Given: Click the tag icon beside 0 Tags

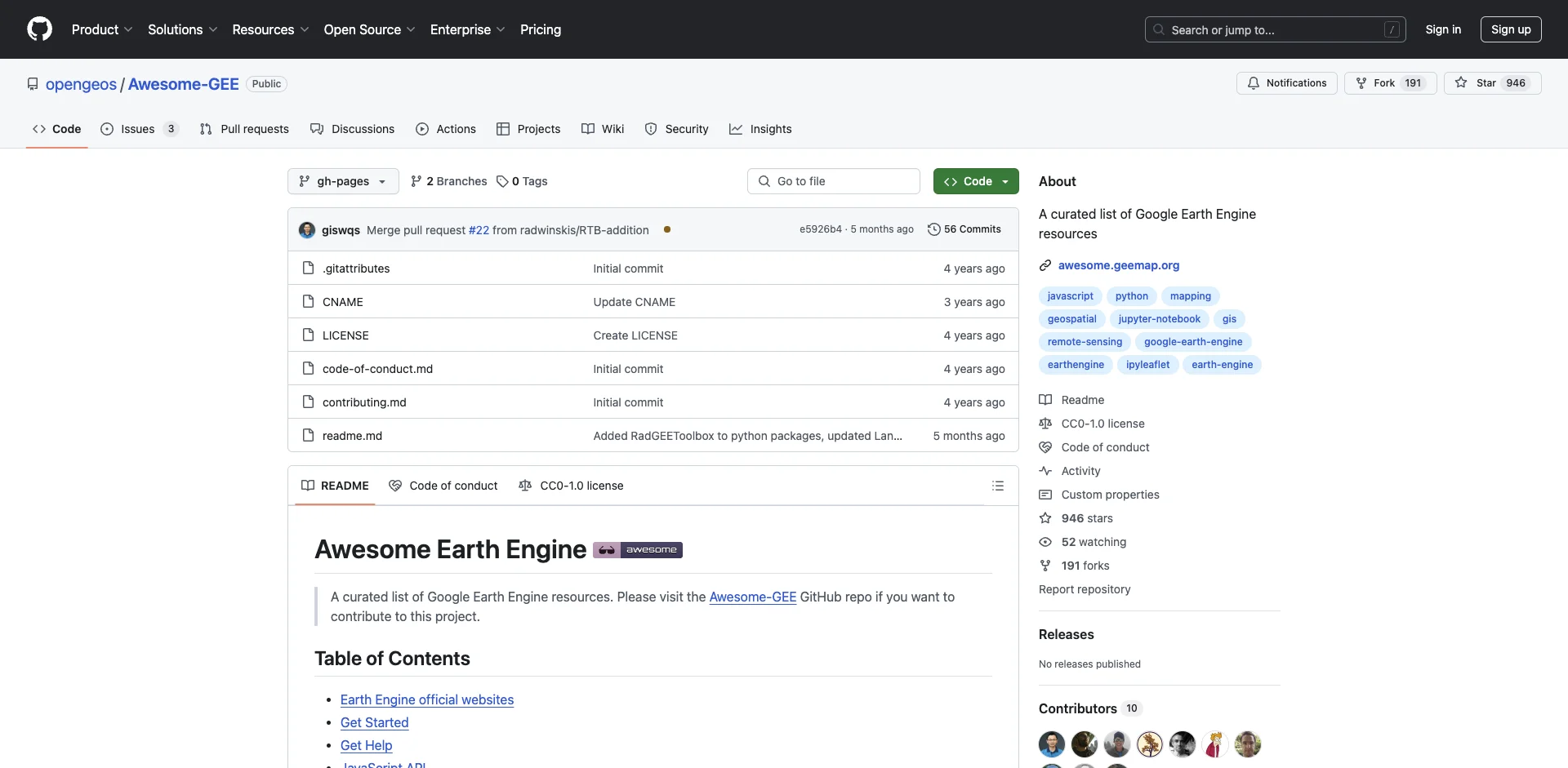Looking at the screenshot, I should point(502,181).
